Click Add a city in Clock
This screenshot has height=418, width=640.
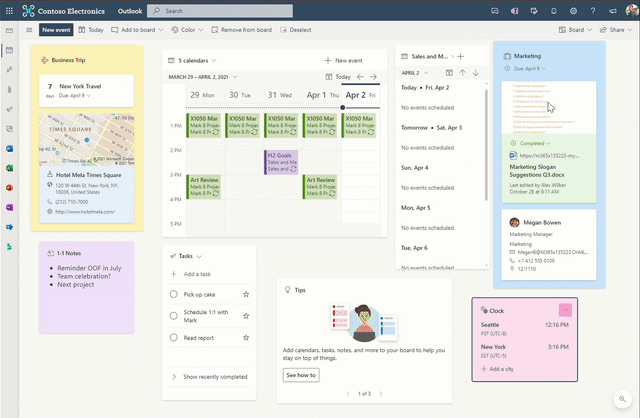[498, 369]
